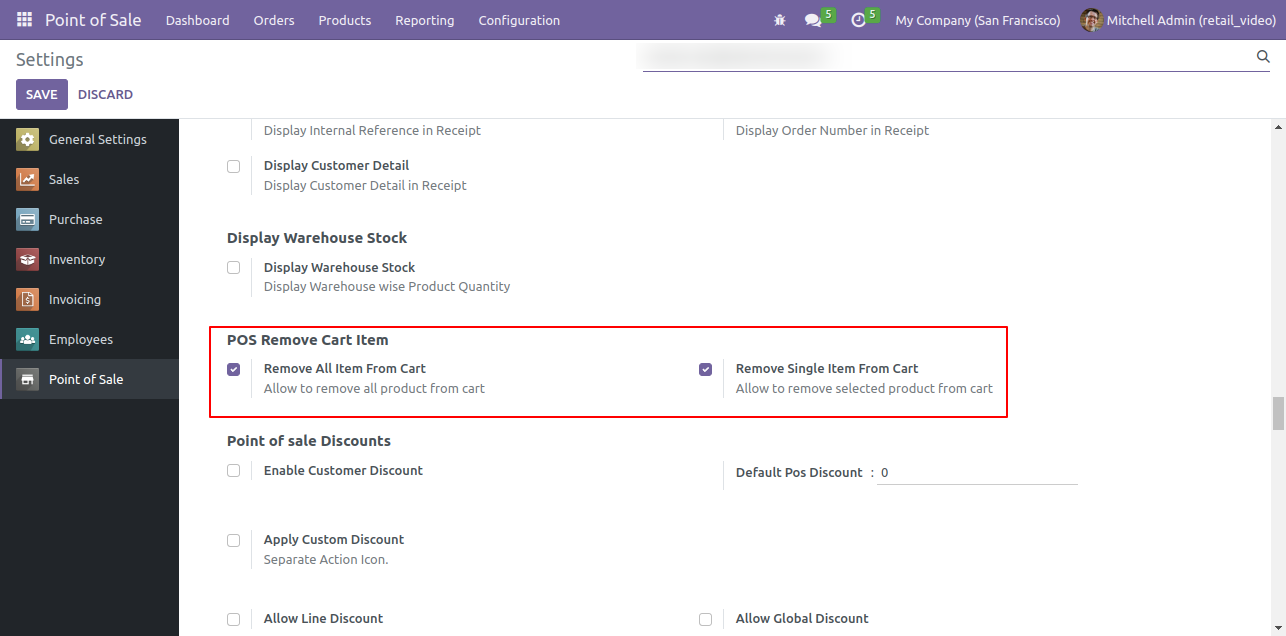
Task: Tick the Apply Custom Discount checkbox
Action: click(x=234, y=540)
